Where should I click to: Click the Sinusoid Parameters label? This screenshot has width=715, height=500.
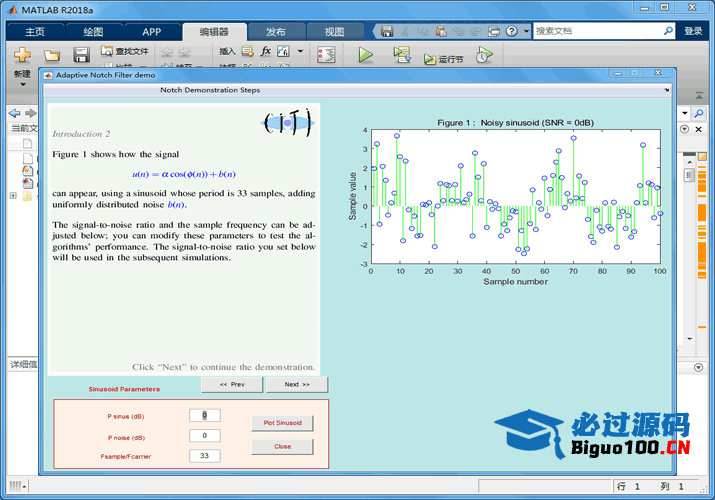pos(124,389)
